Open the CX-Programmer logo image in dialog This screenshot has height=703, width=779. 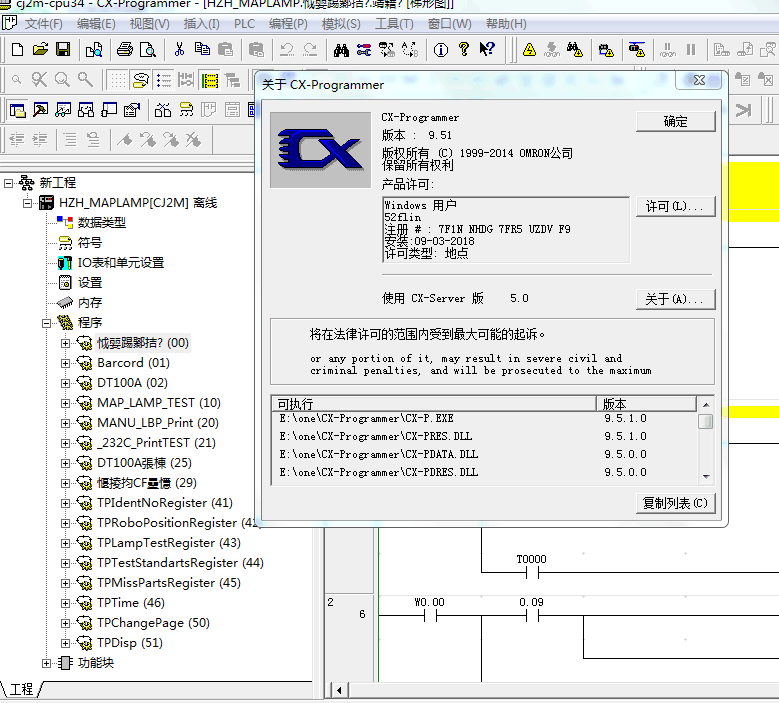pyautogui.click(x=320, y=150)
